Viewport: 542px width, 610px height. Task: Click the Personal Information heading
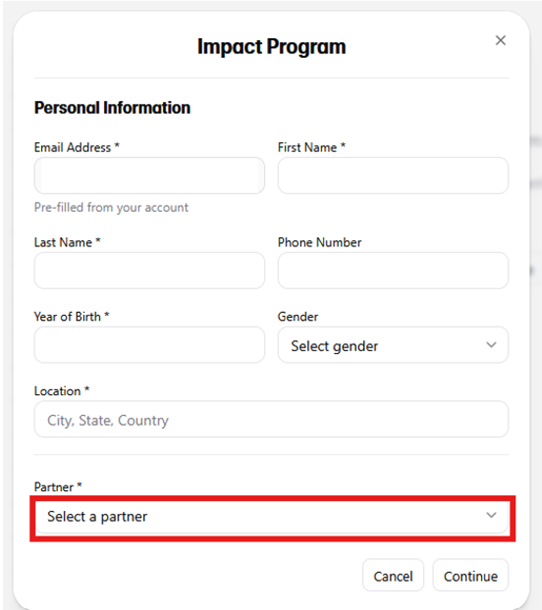coord(112,108)
